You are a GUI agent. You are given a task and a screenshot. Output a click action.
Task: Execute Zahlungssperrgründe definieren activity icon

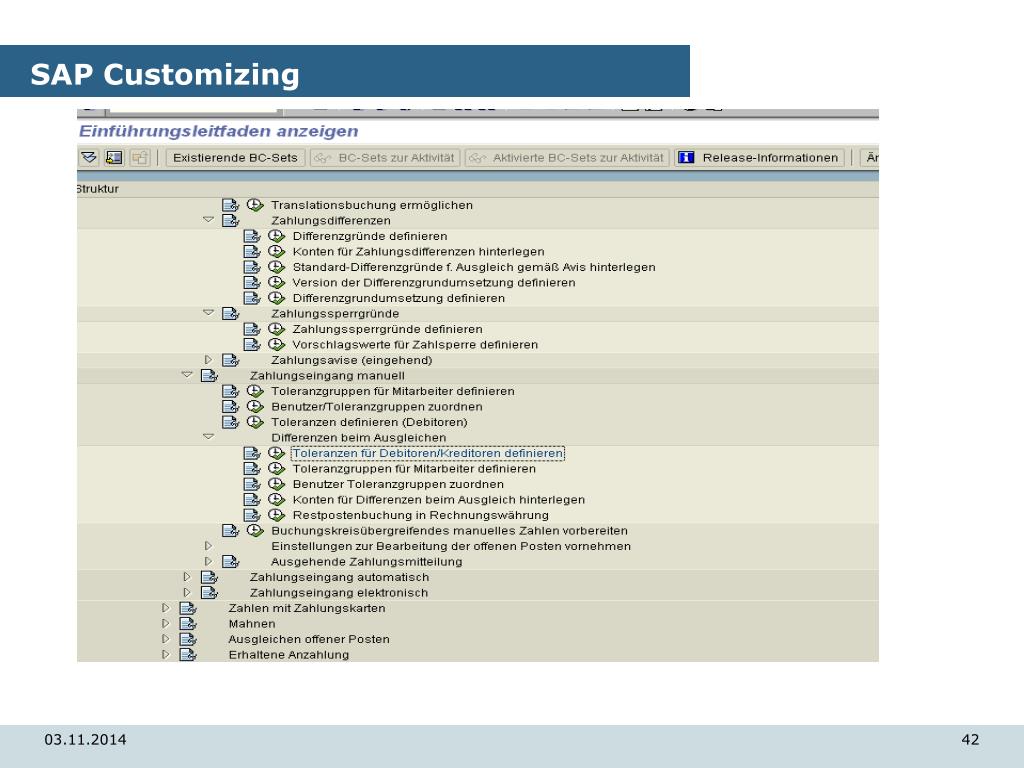point(276,329)
